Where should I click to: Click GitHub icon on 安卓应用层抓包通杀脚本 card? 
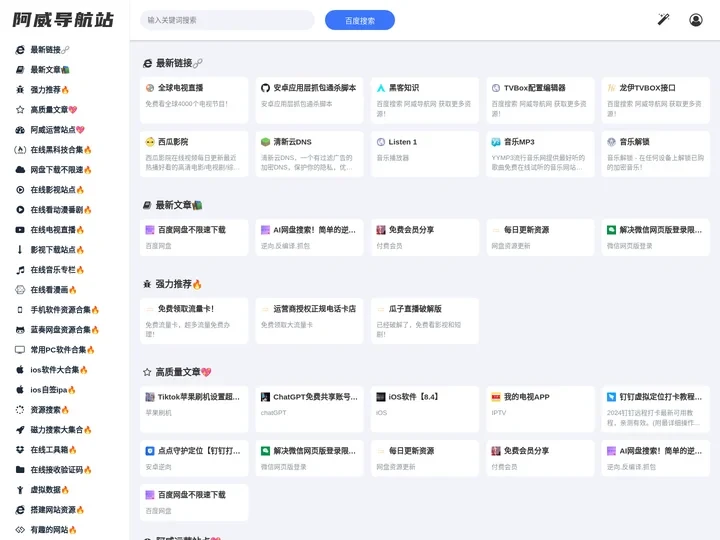(x=265, y=88)
